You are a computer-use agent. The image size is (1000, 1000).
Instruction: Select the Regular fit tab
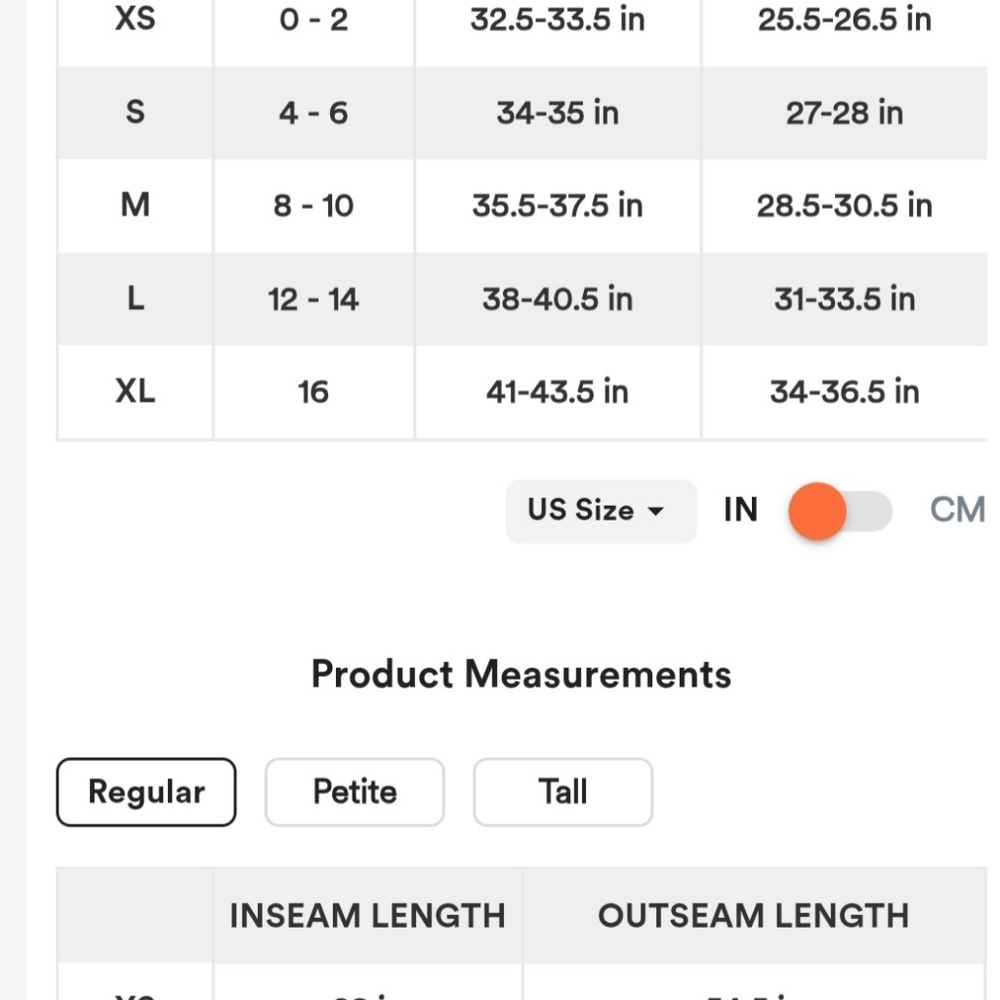coord(146,792)
